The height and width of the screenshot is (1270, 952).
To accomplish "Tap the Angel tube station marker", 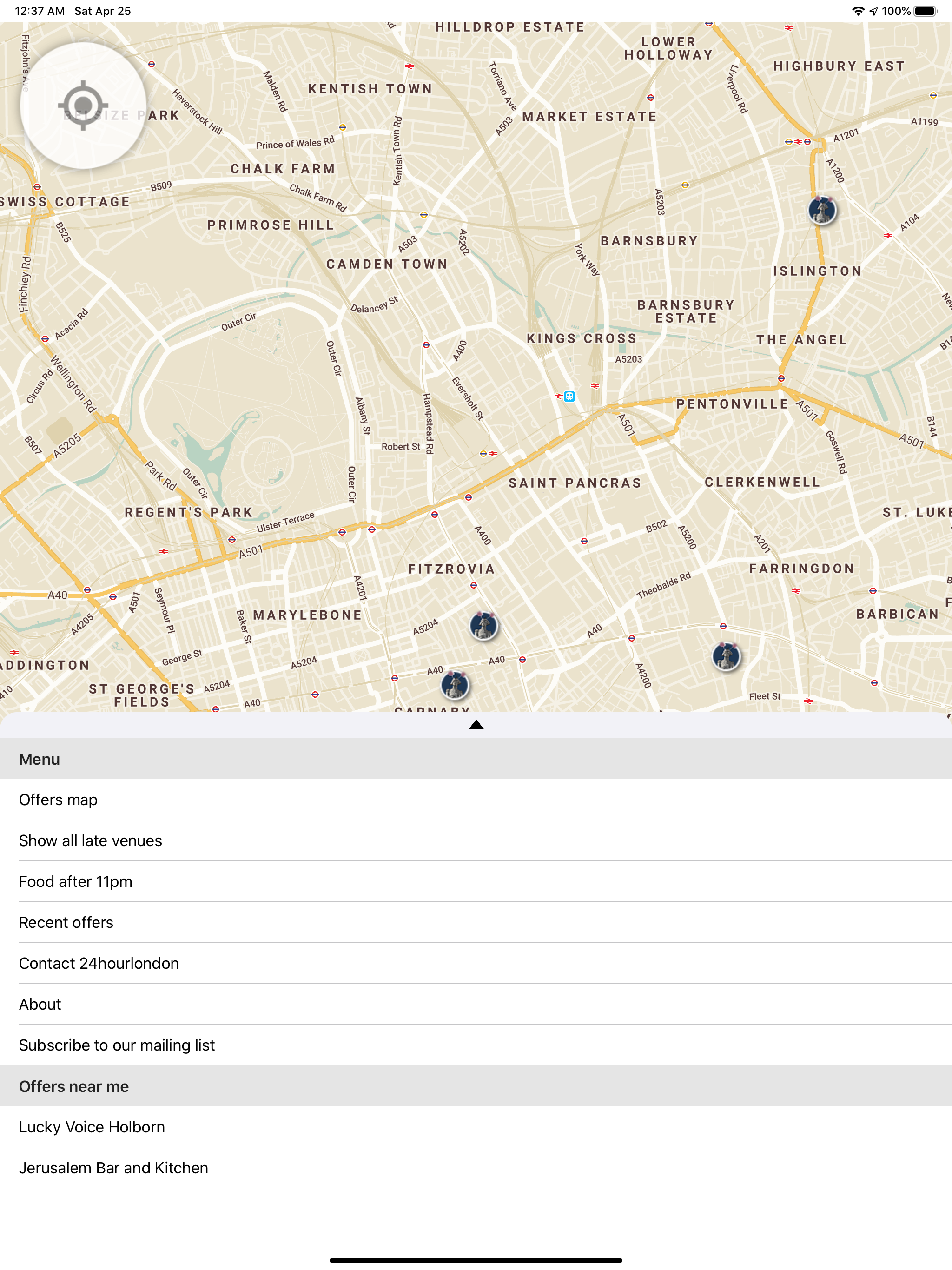I will (x=781, y=378).
